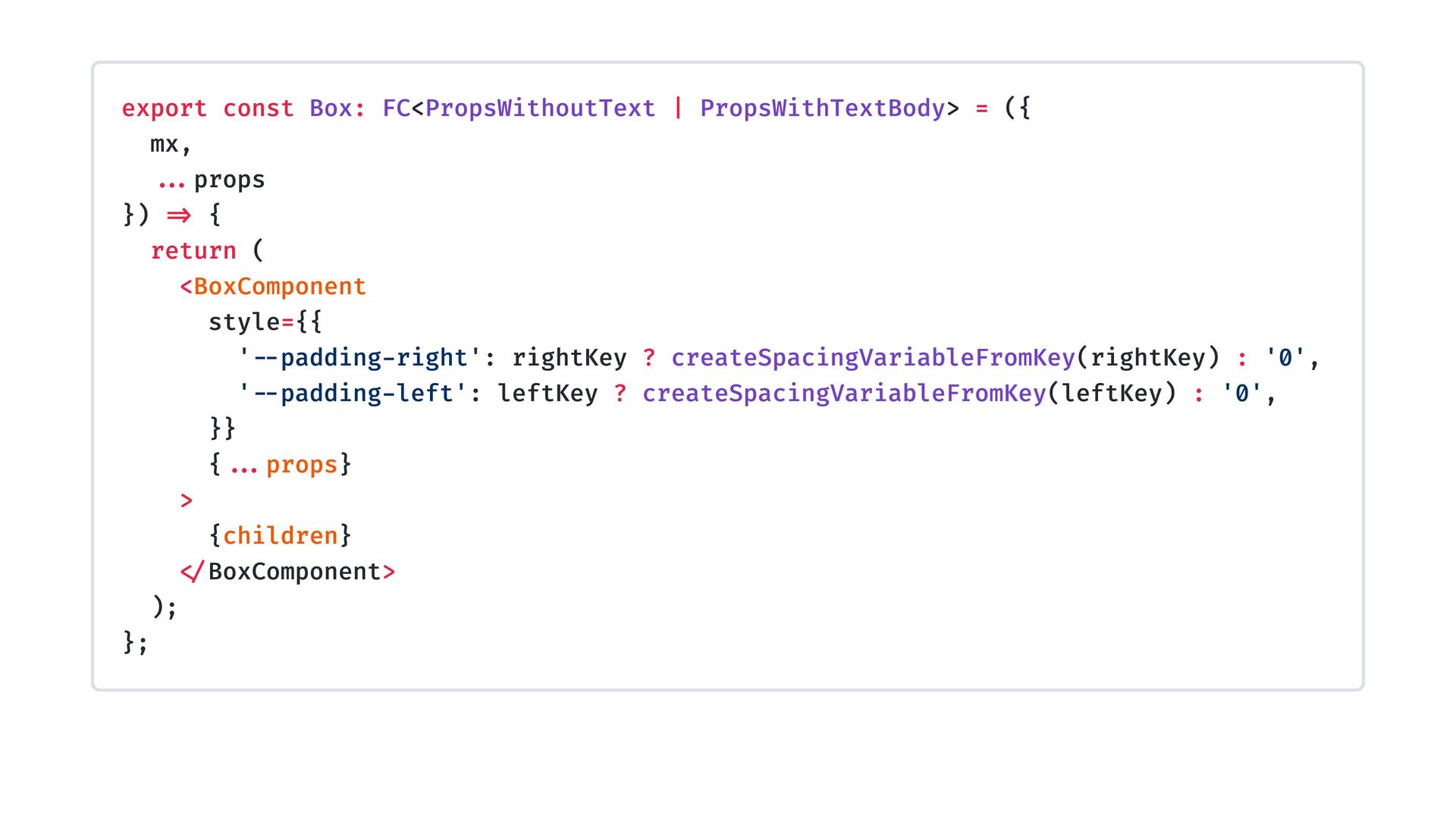1456x819 pixels.
Task: Click the 'const' keyword
Action: 258,108
